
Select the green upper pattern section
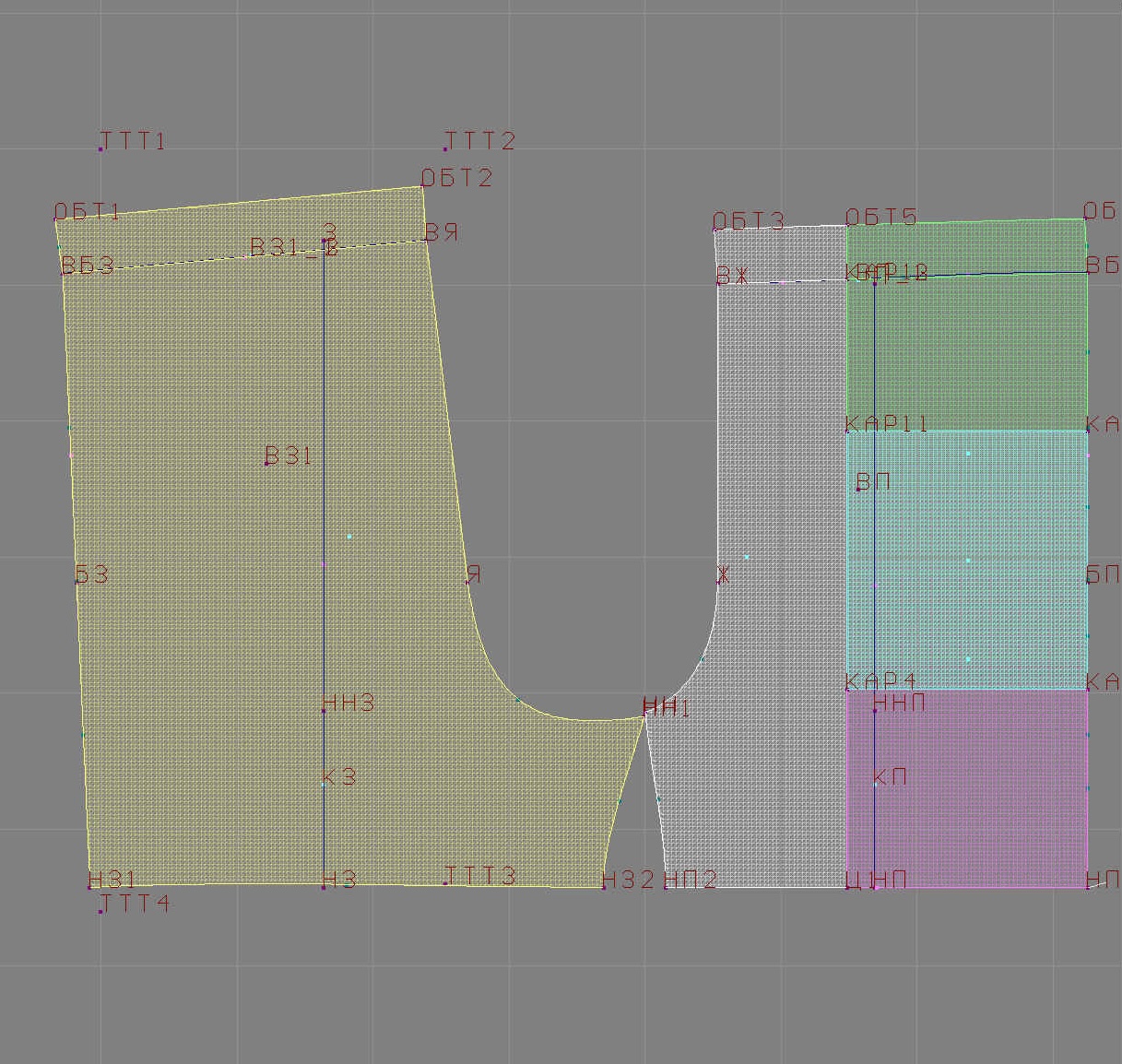click(966, 350)
